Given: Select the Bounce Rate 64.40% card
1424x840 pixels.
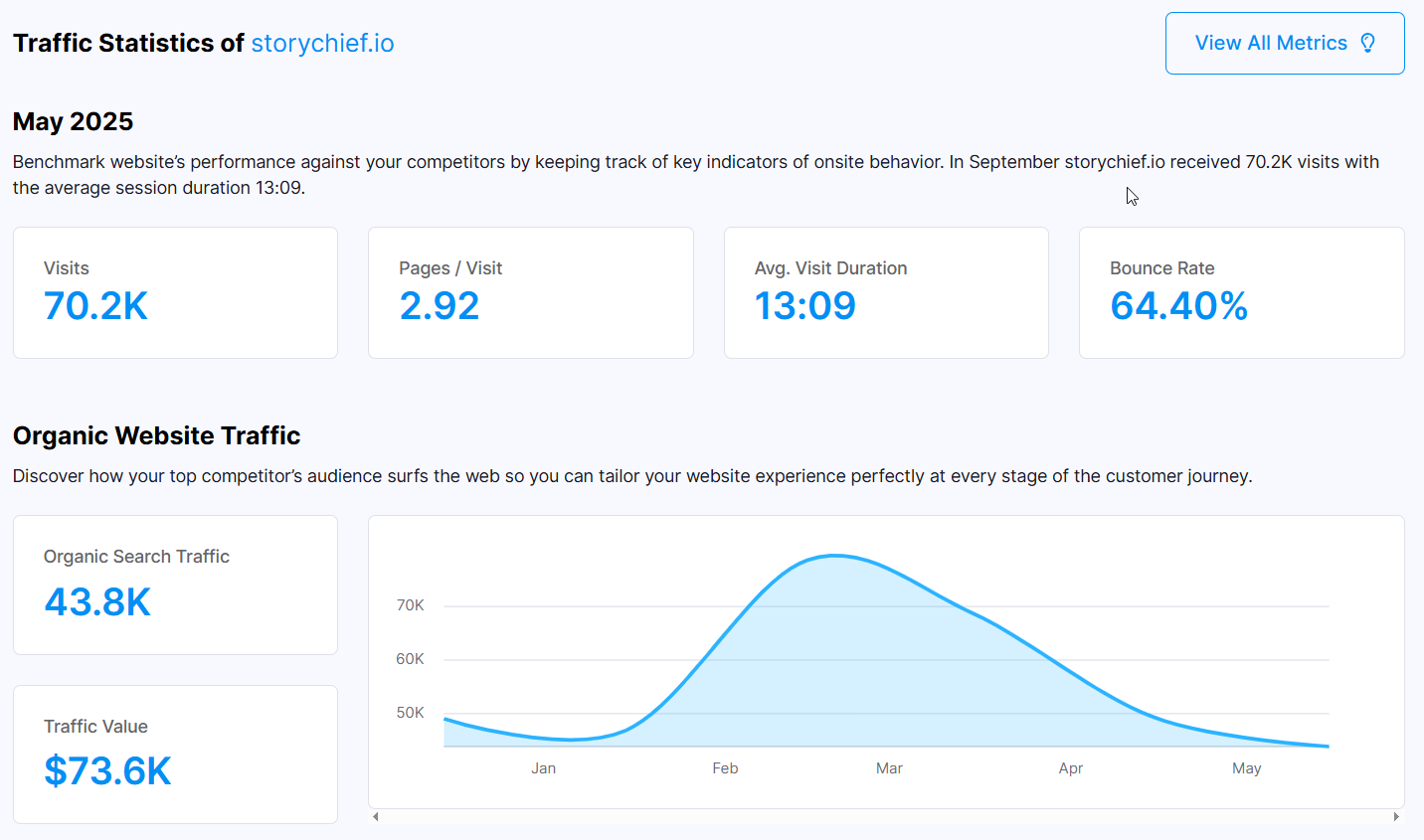Looking at the screenshot, I should (x=1242, y=292).
